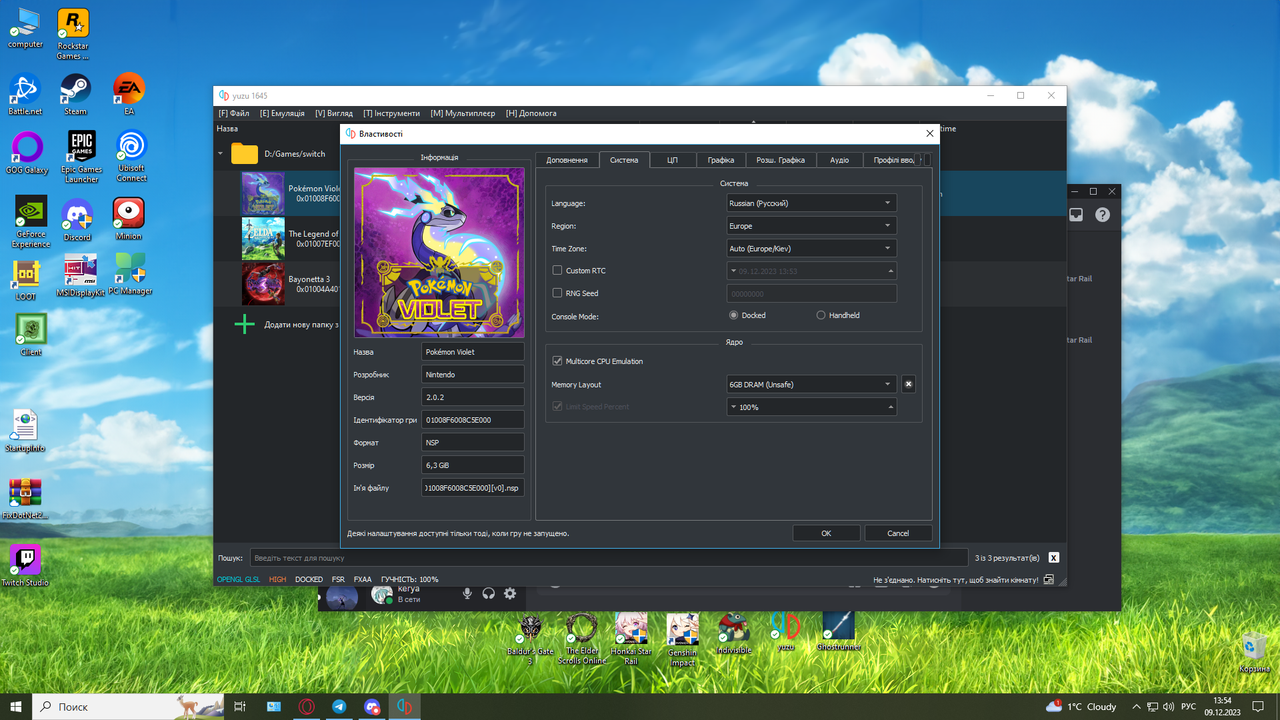Restore default Memory Layout button
This screenshot has width=1280, height=720.
tap(908, 384)
